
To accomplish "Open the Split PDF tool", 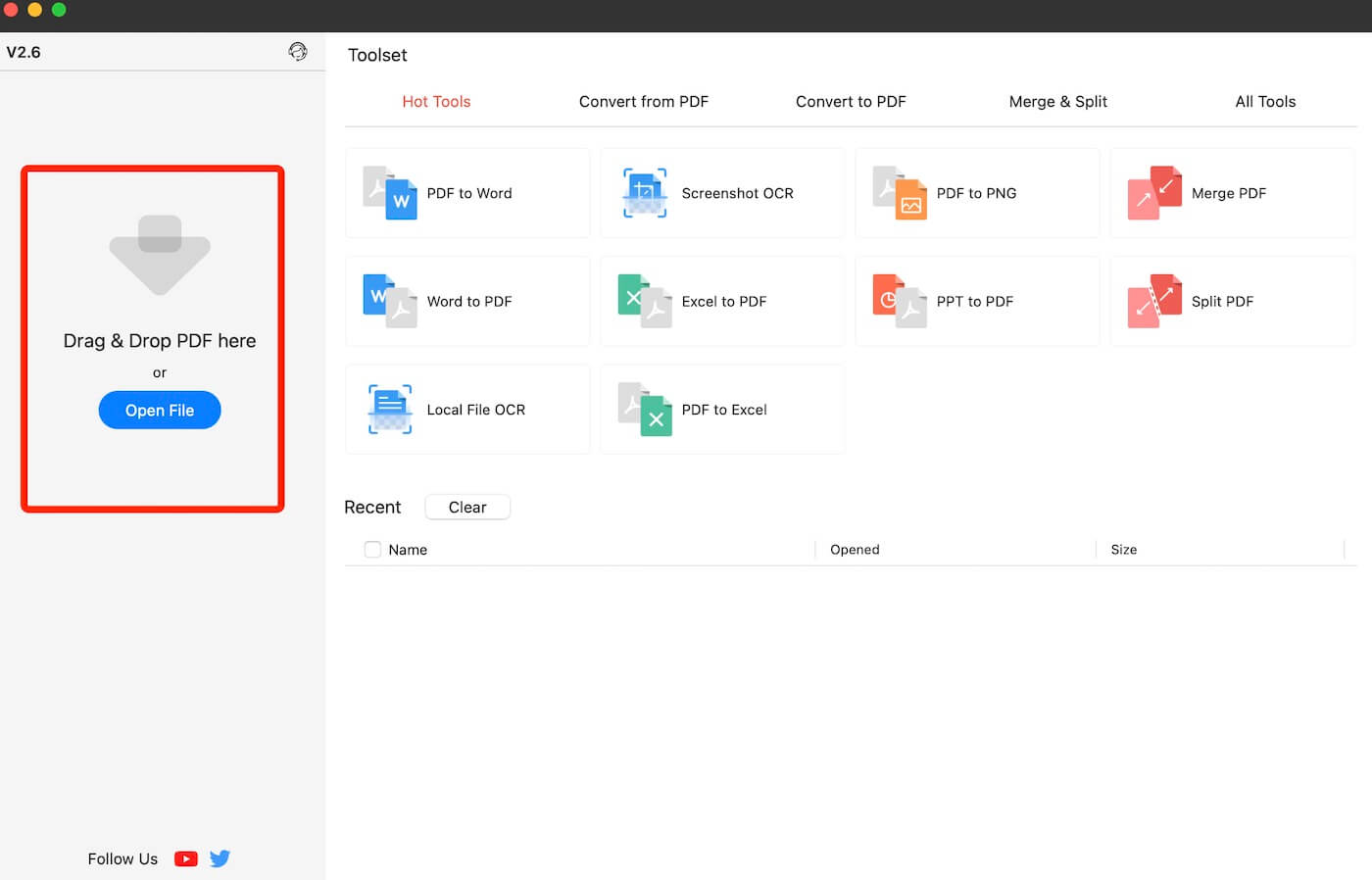I will click(1232, 301).
